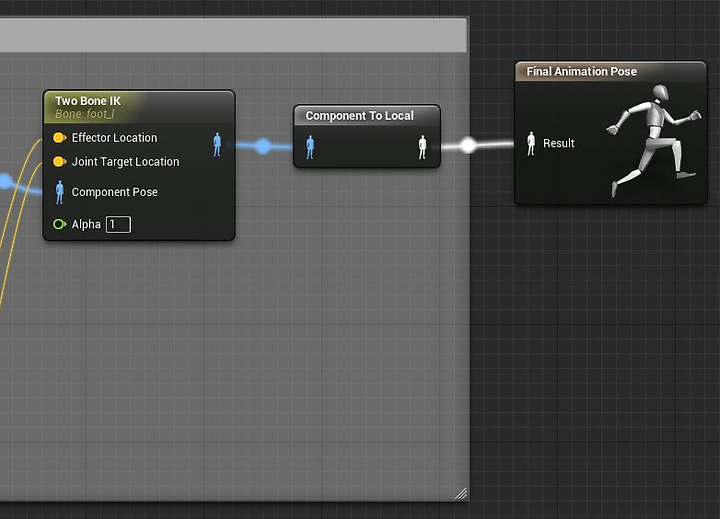Select the Final Animation Pose node header

(x=611, y=72)
